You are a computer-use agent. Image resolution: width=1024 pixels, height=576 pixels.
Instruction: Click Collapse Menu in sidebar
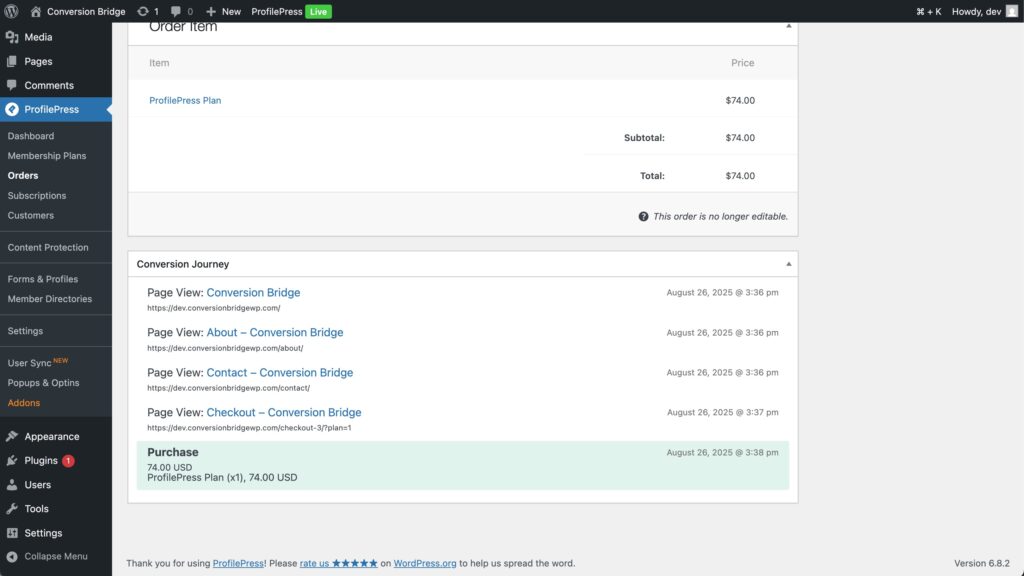click(x=55, y=556)
